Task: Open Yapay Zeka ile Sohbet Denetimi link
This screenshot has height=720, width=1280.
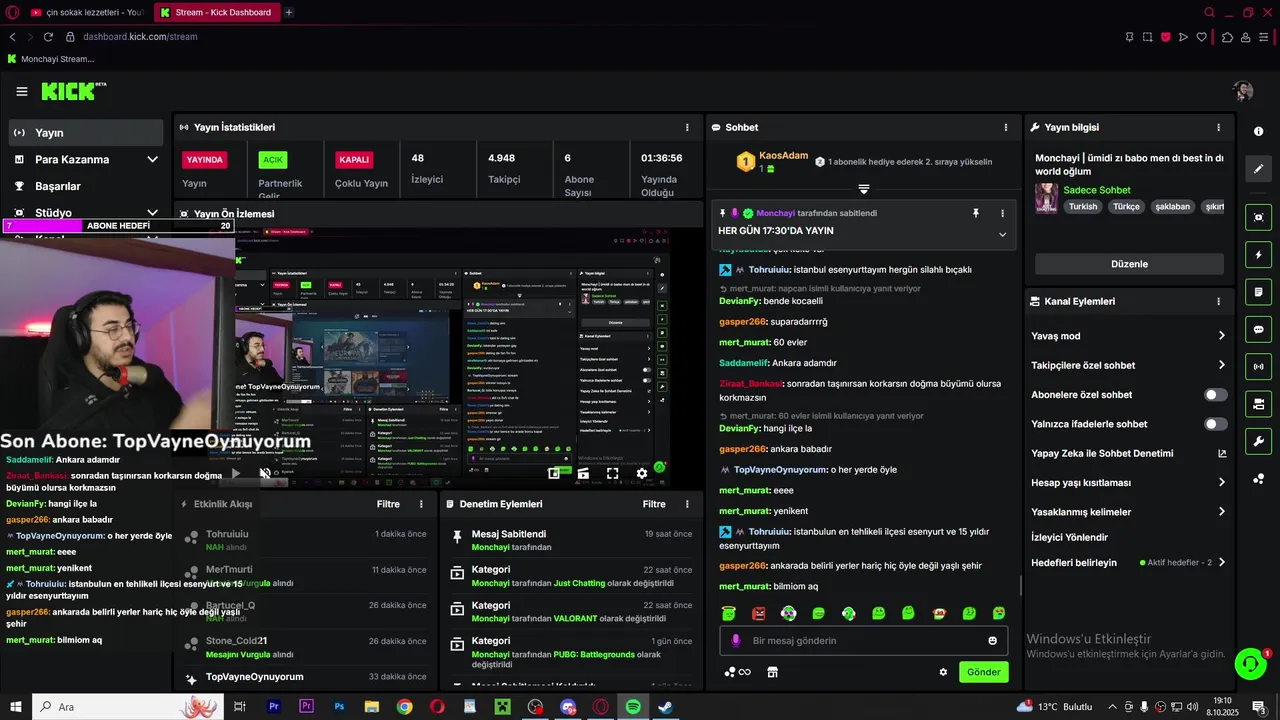Action: (1129, 453)
